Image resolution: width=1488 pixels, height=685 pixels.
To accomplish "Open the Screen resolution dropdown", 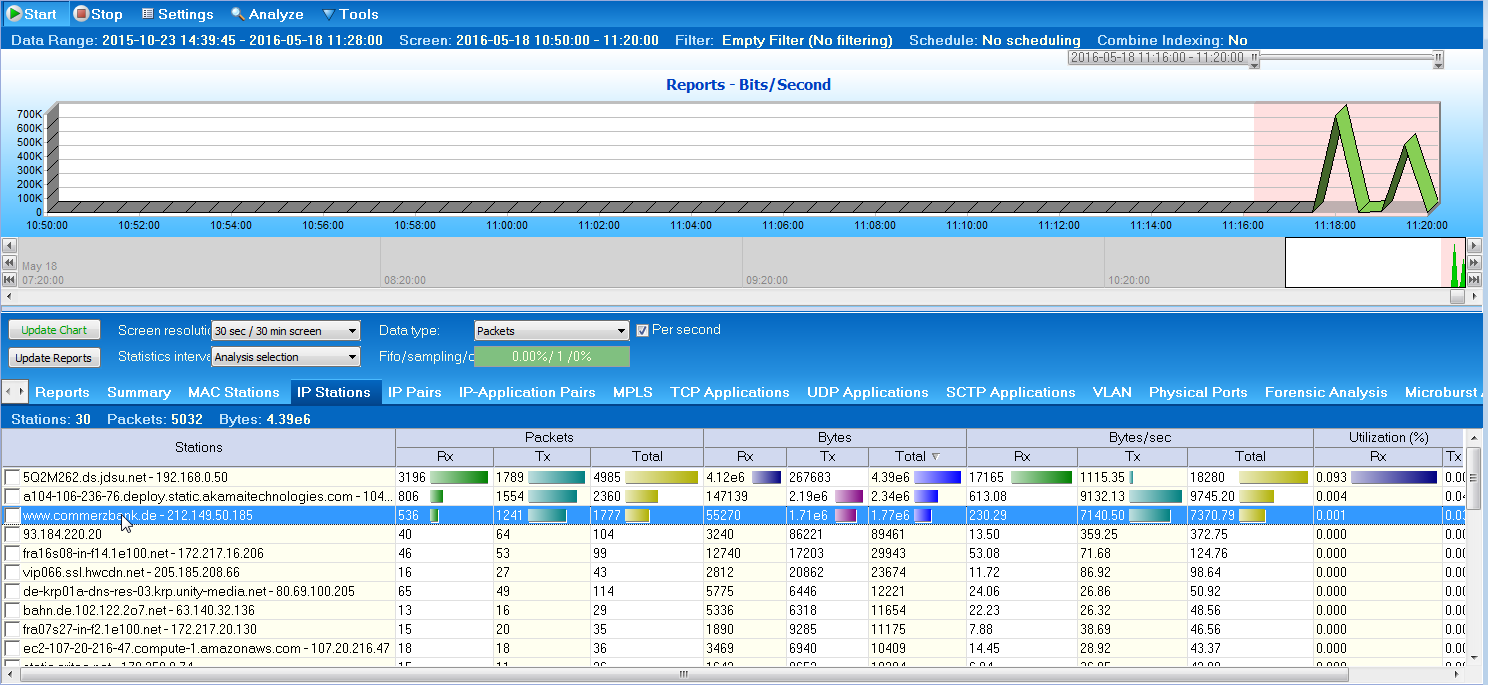I will tap(286, 331).
